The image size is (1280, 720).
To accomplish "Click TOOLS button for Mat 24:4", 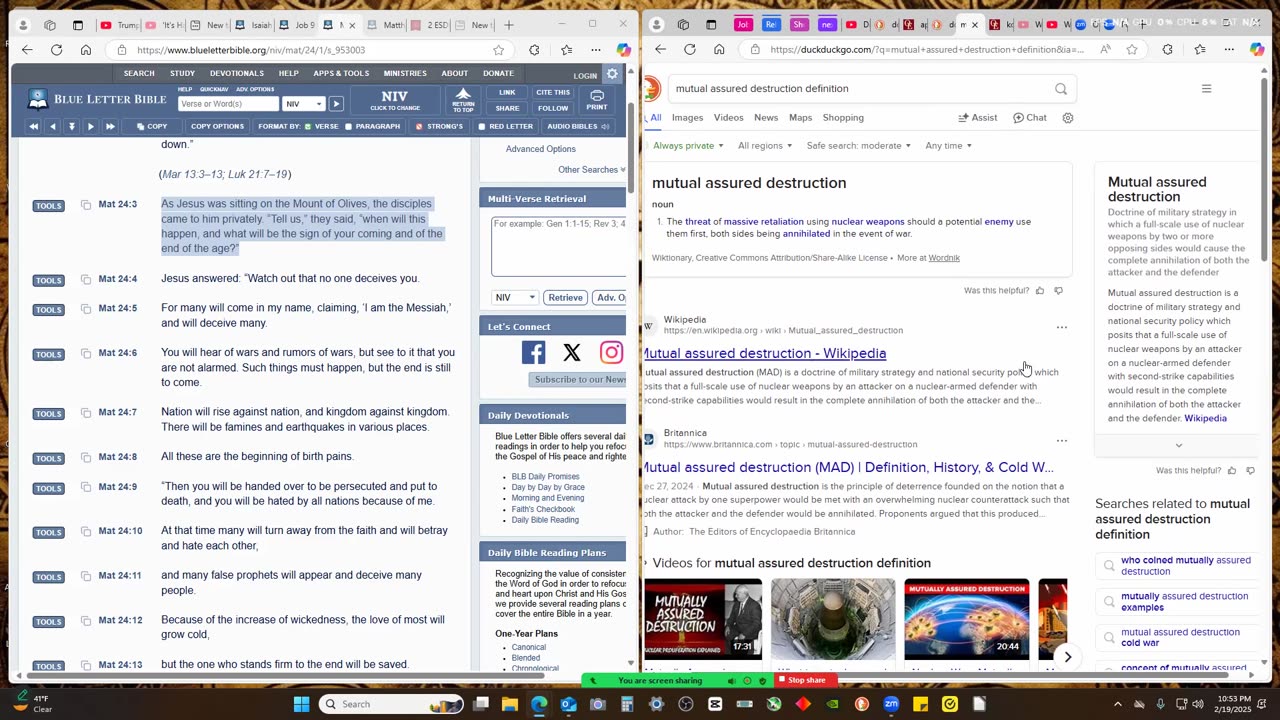I will point(48,280).
